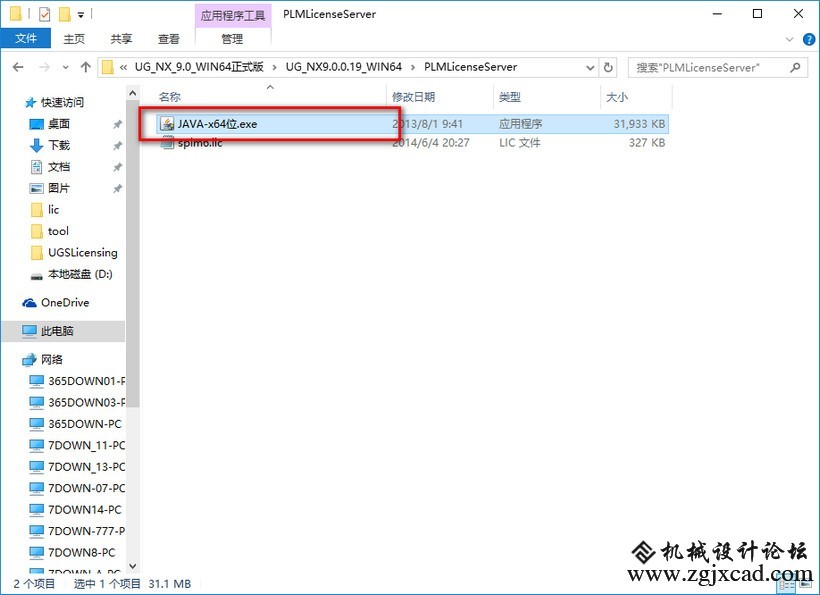The height and width of the screenshot is (595, 820).
Task: Click PLMLicenseServer in the address bar
Action: pos(471,67)
